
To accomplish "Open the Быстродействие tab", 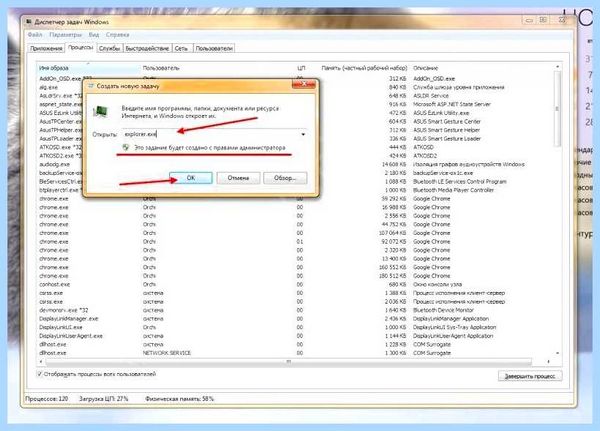I will [147, 49].
